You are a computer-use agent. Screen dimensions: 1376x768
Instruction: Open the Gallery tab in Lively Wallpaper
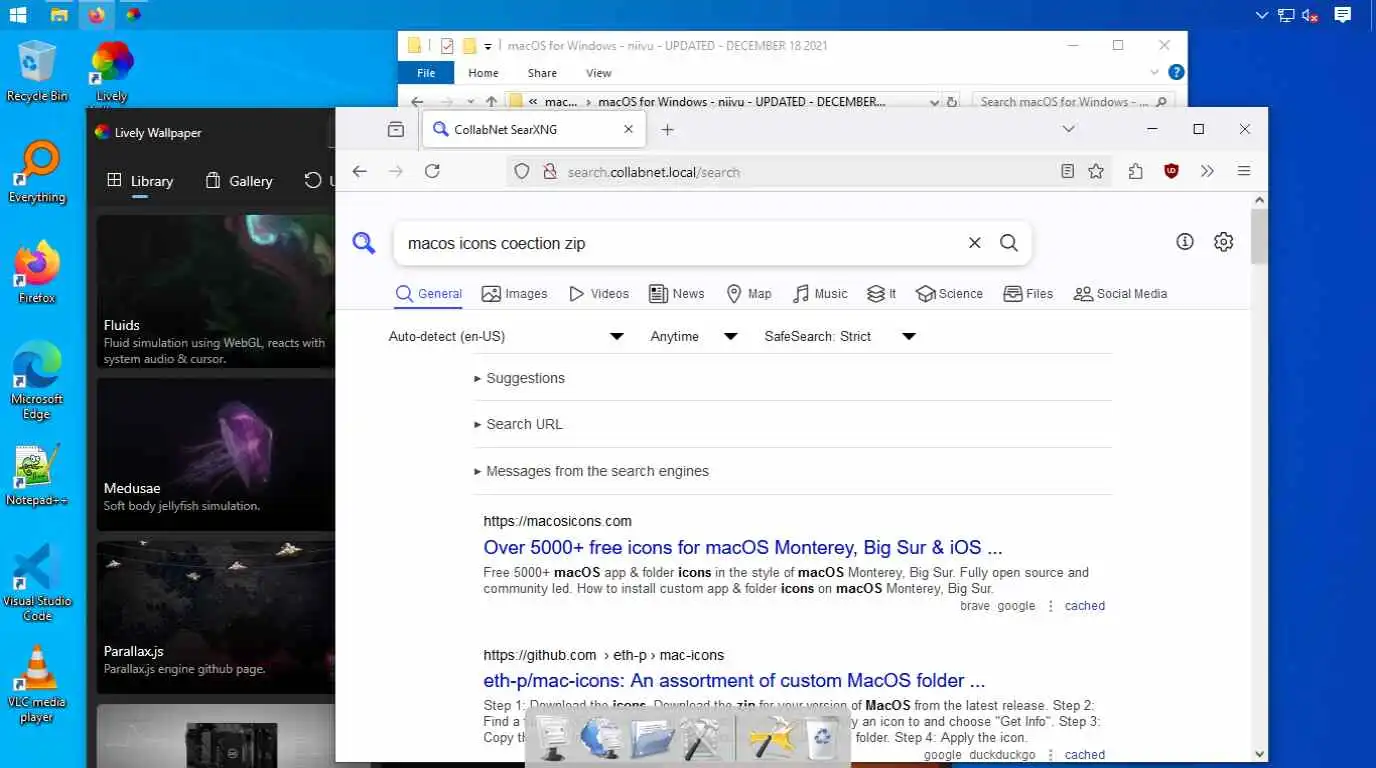tap(239, 181)
